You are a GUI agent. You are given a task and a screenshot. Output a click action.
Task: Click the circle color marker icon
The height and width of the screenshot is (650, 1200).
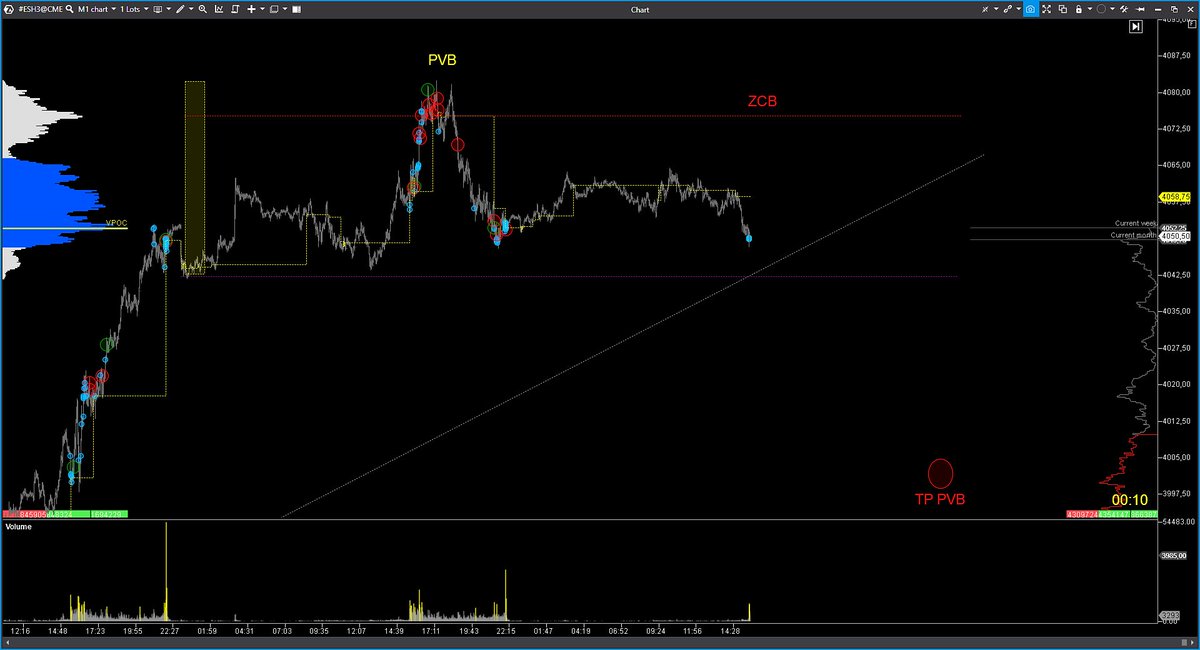pos(1101,9)
